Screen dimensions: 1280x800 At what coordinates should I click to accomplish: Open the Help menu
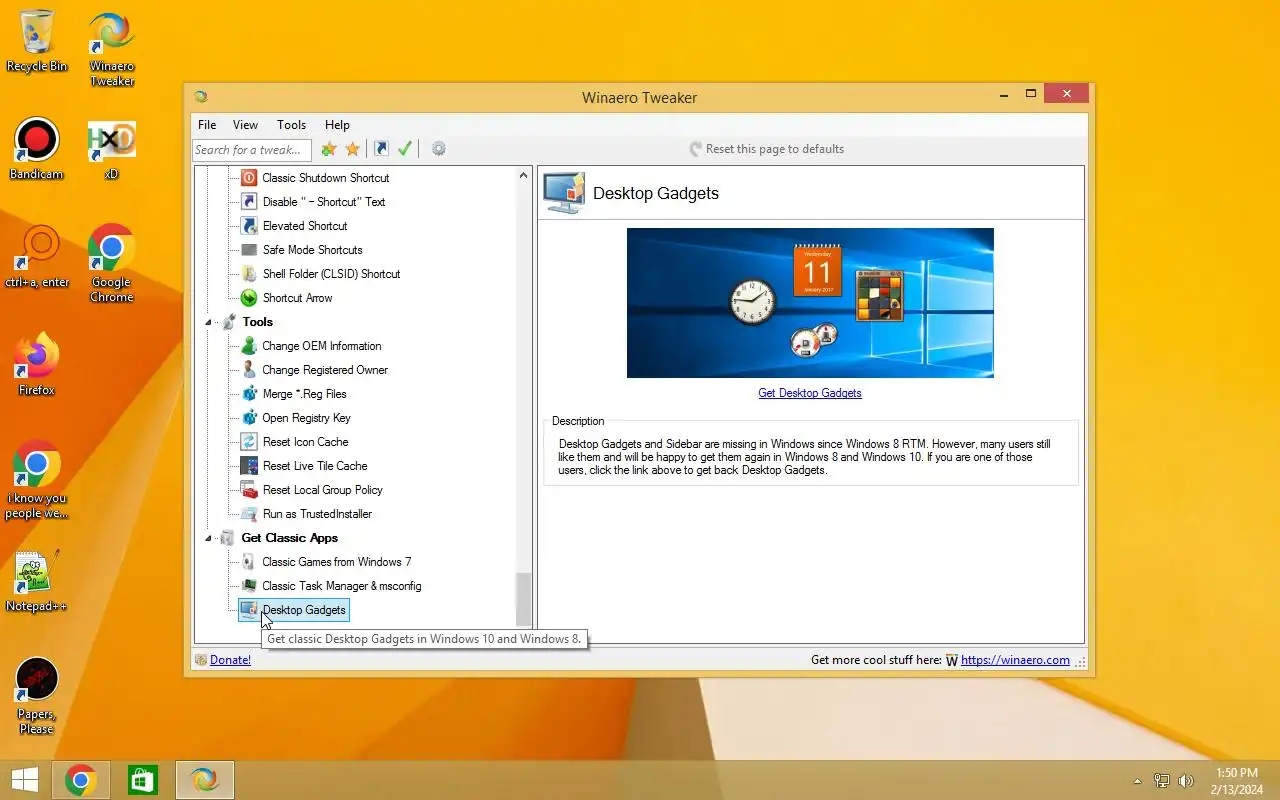point(337,125)
